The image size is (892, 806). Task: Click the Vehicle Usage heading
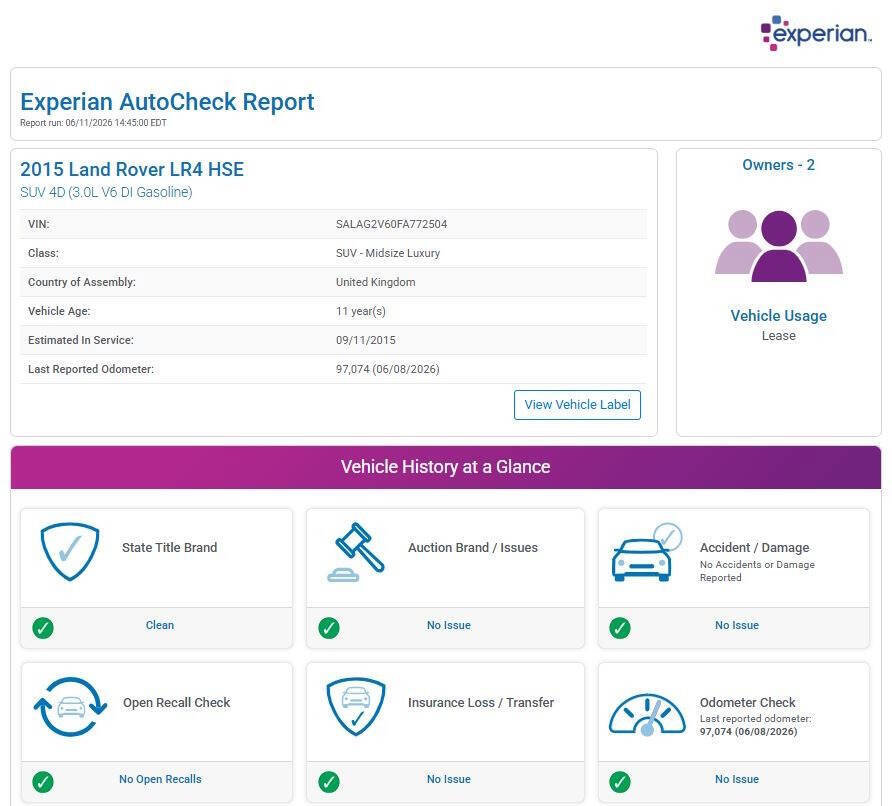778,316
